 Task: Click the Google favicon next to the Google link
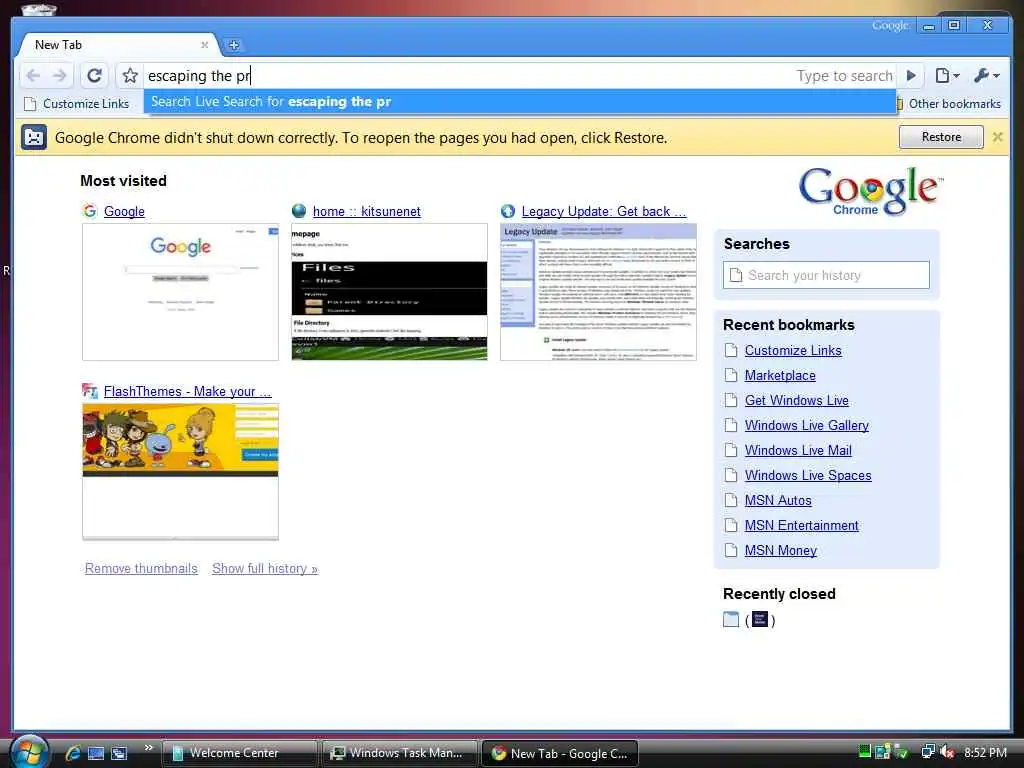(90, 211)
